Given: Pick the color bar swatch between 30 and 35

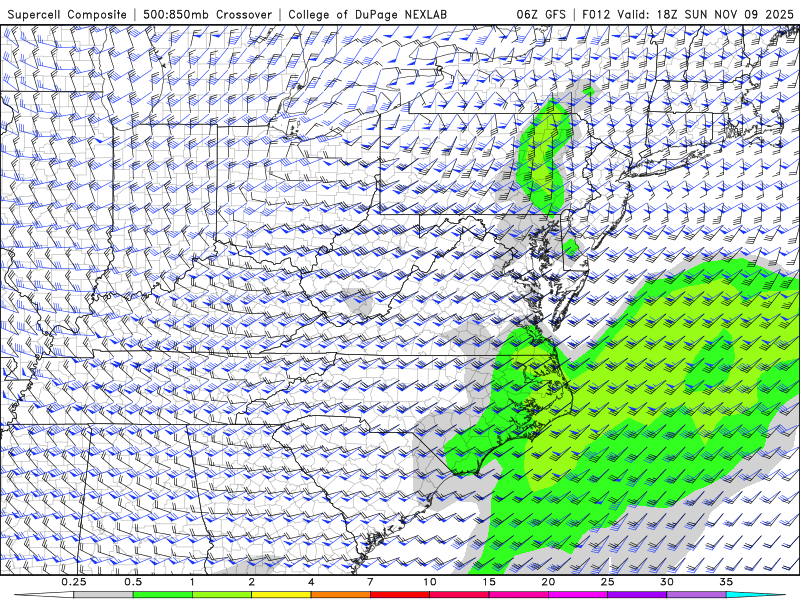Looking at the screenshot, I should point(696,595).
